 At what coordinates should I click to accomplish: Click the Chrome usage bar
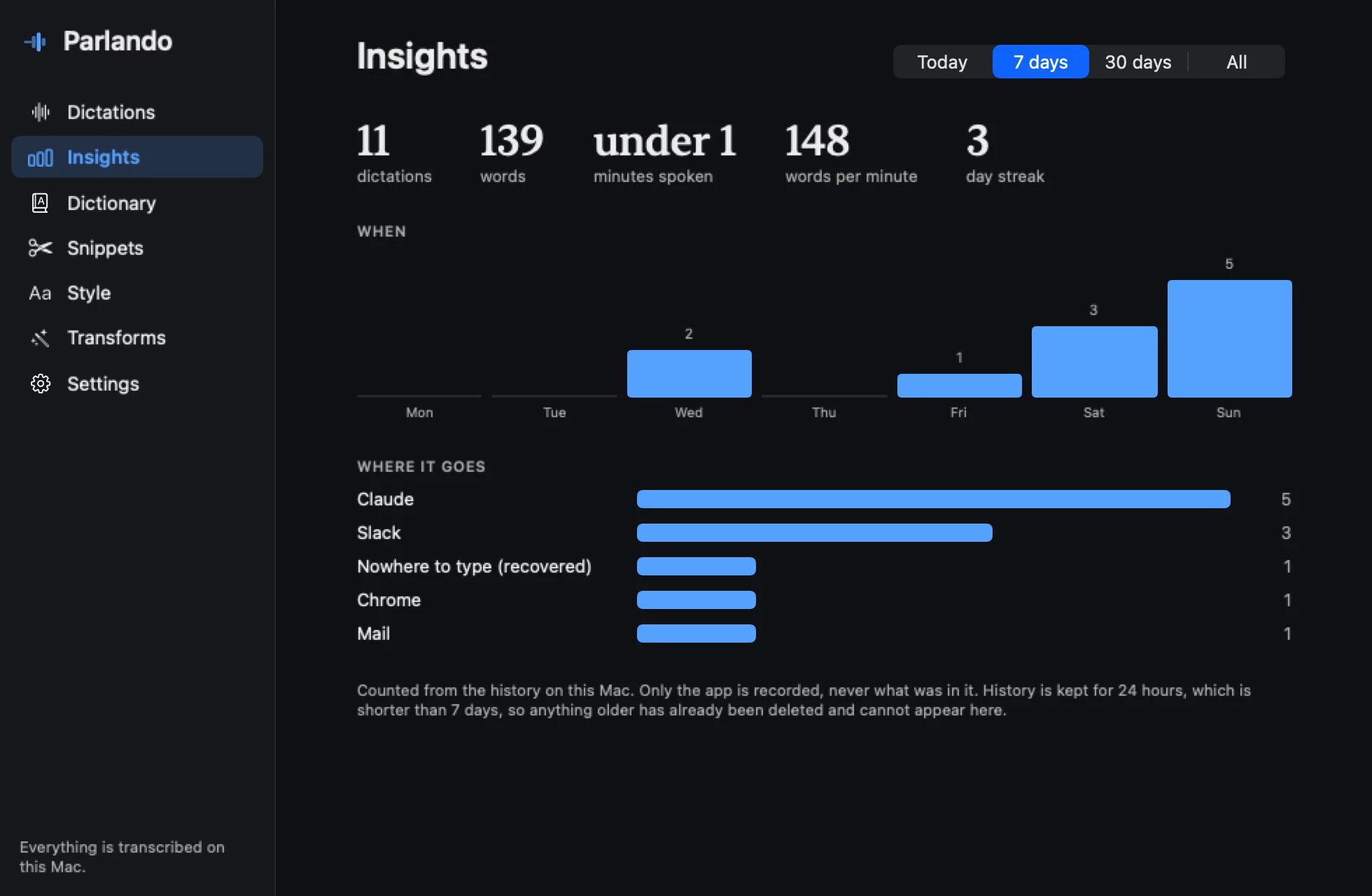[696, 600]
